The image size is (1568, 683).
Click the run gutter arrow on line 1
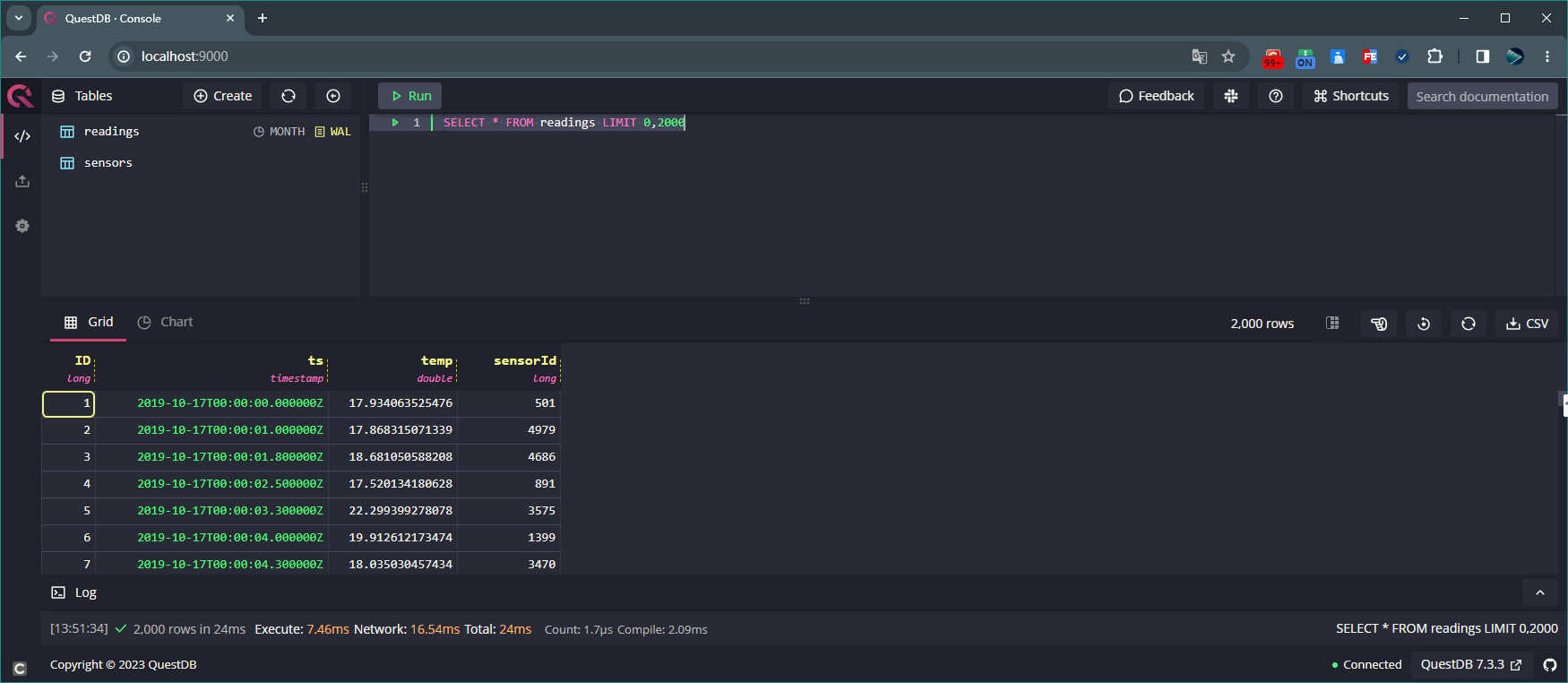(x=395, y=123)
